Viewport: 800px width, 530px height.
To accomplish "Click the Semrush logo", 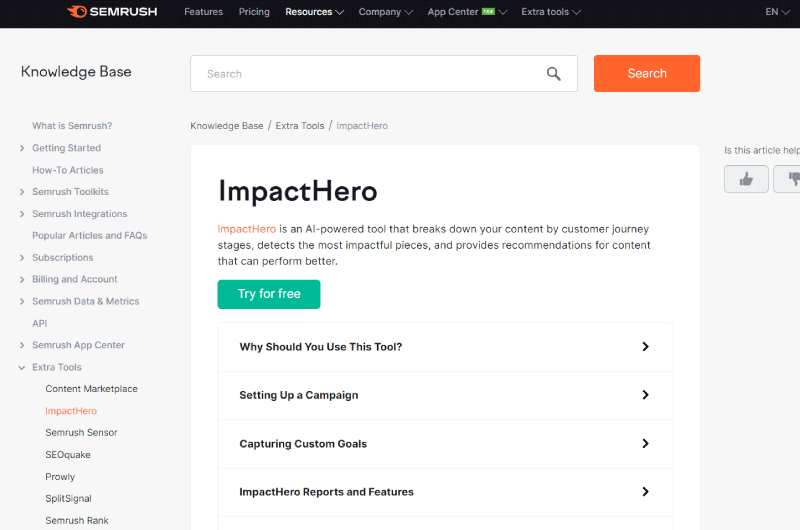I will pos(112,12).
